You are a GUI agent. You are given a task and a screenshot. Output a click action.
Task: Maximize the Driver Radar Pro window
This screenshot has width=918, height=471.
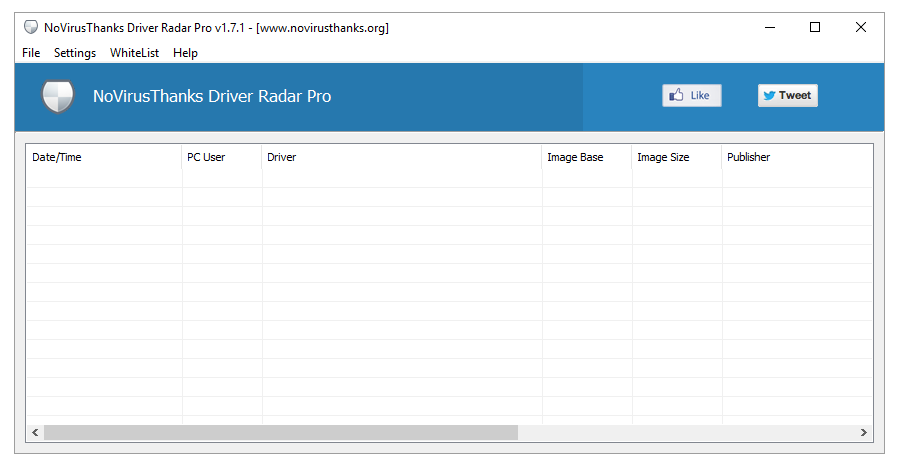[815, 27]
